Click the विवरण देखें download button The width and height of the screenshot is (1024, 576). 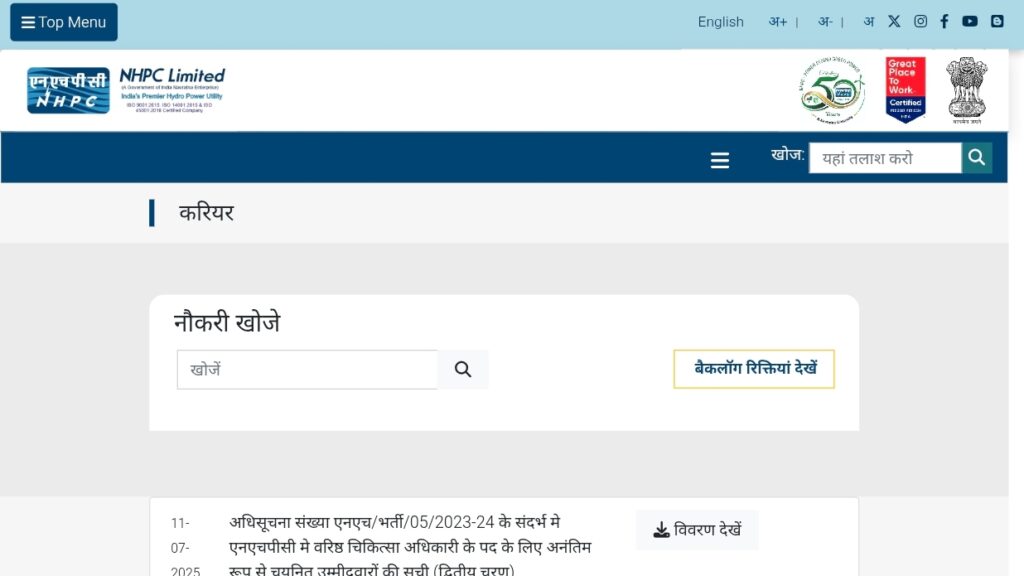point(697,530)
